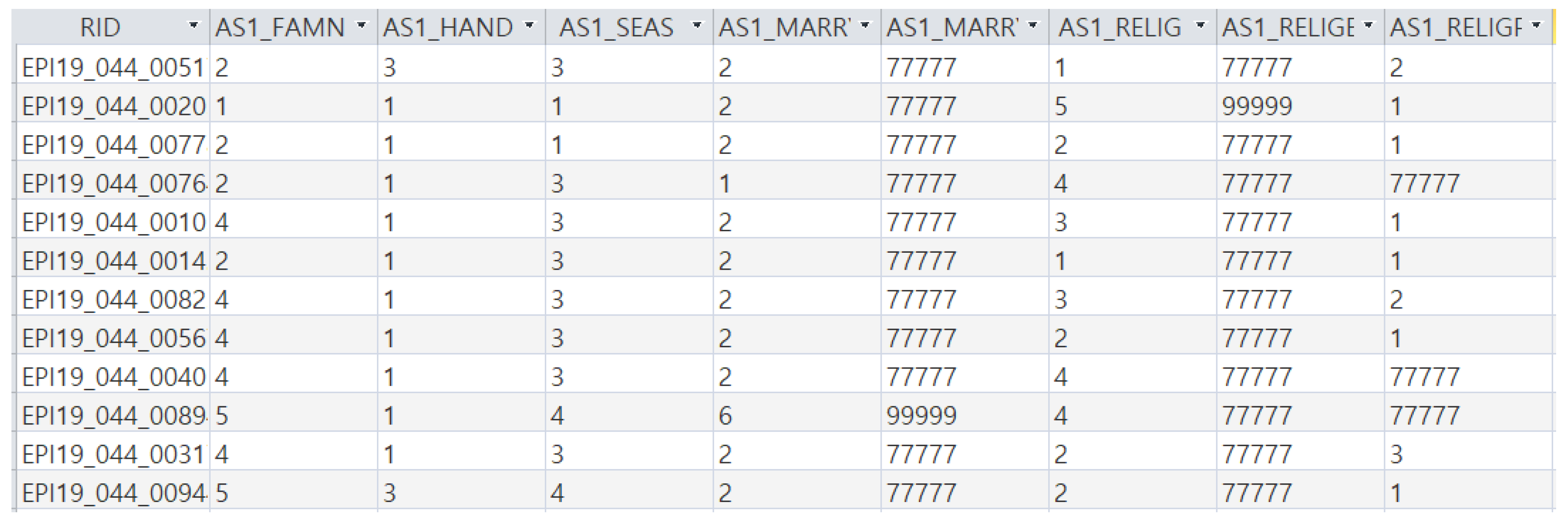Click the EPI19_044_0020 record ID cell

(113, 106)
